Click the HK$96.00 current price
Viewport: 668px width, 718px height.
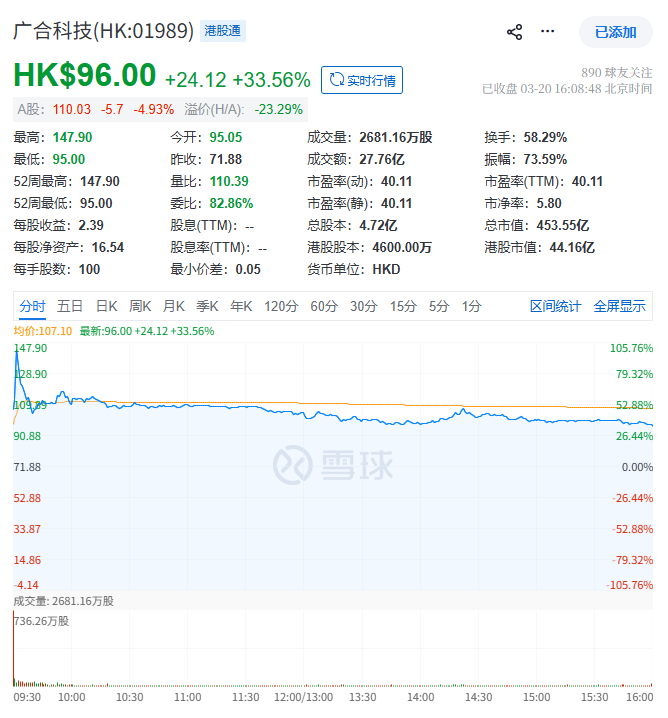click(85, 75)
